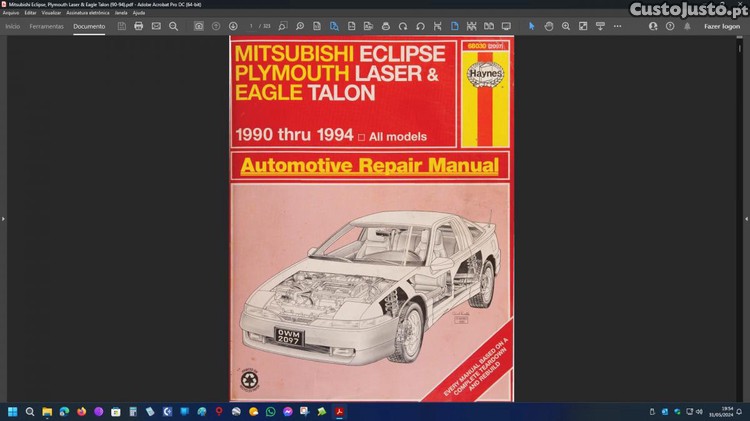Image resolution: width=750 pixels, height=421 pixels.
Task: Click the envelope icon to email the file
Action: point(156,26)
